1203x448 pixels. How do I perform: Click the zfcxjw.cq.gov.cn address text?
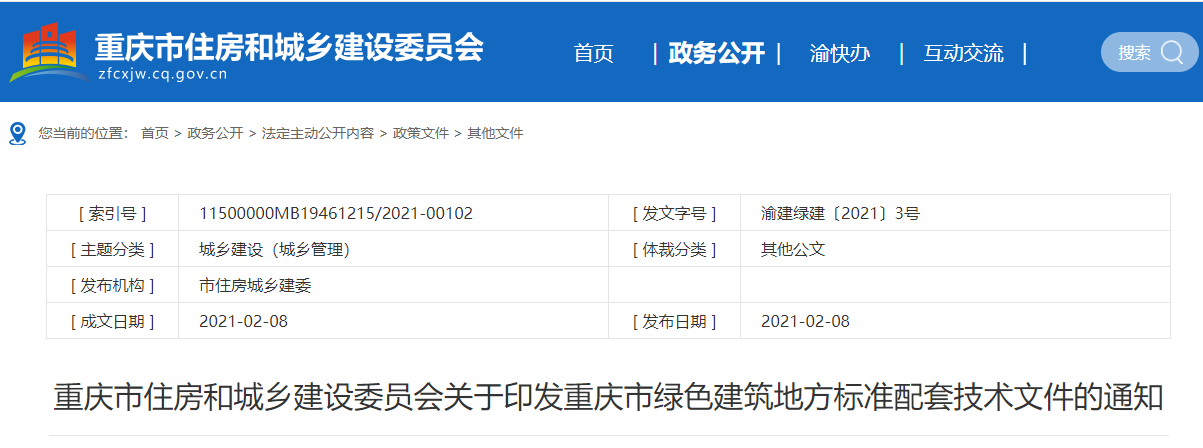pyautogui.click(x=163, y=74)
